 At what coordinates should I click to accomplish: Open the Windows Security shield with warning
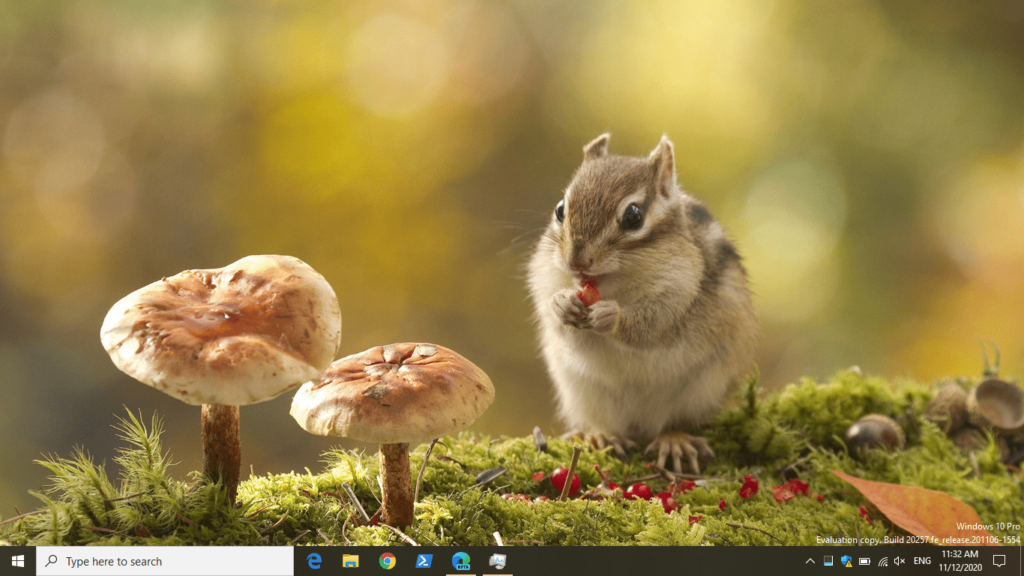coord(846,561)
